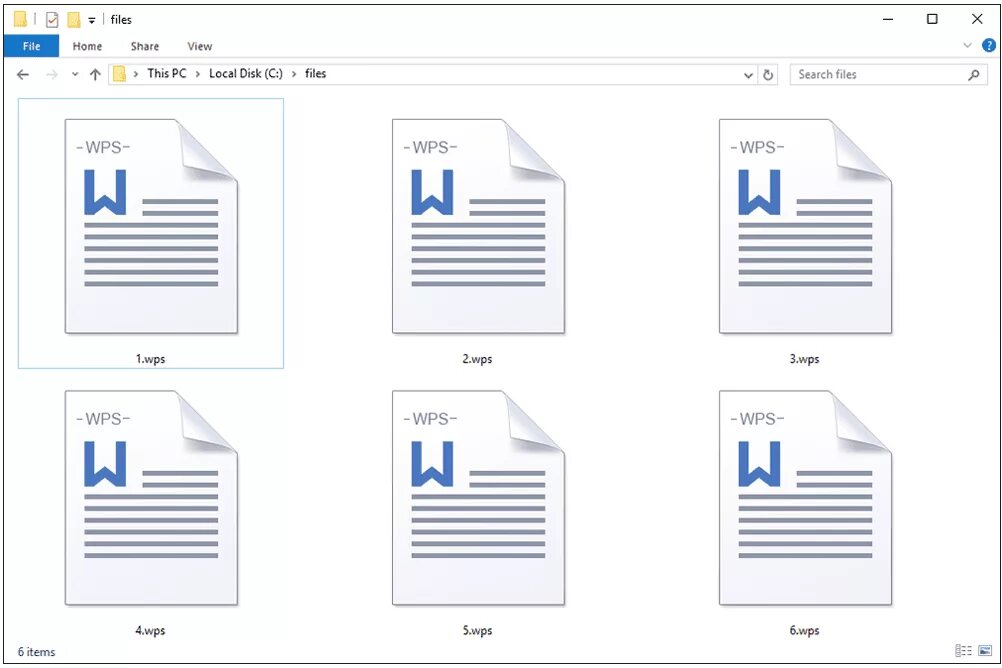This screenshot has height=668, width=1002.
Task: Click the address bar folder icon
Action: coord(119,75)
